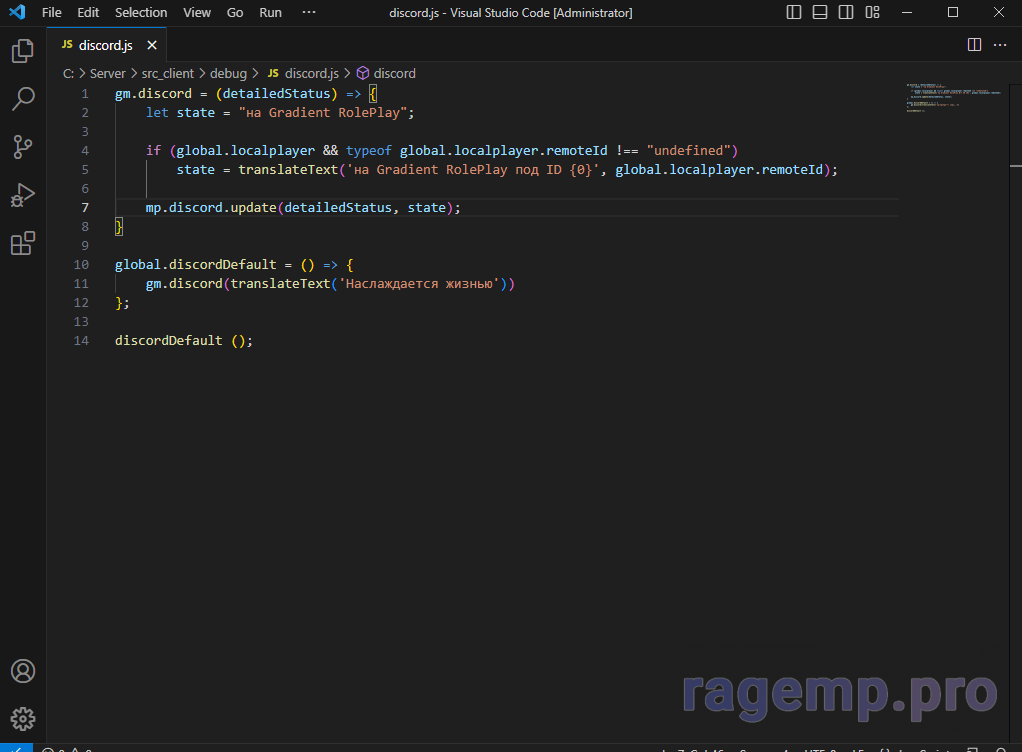Click the window title text discord.js - Visual Studio Code
The width and height of the screenshot is (1022, 752).
(x=510, y=12)
